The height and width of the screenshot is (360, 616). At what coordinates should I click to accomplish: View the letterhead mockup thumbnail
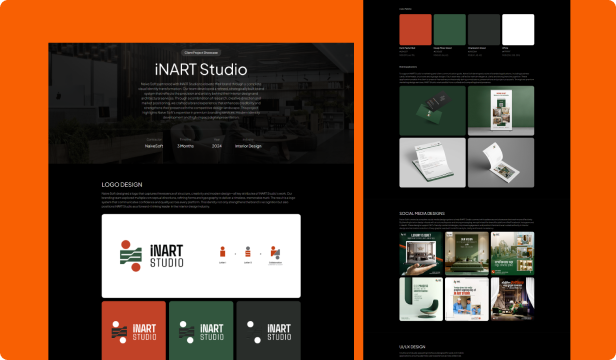pos(433,162)
